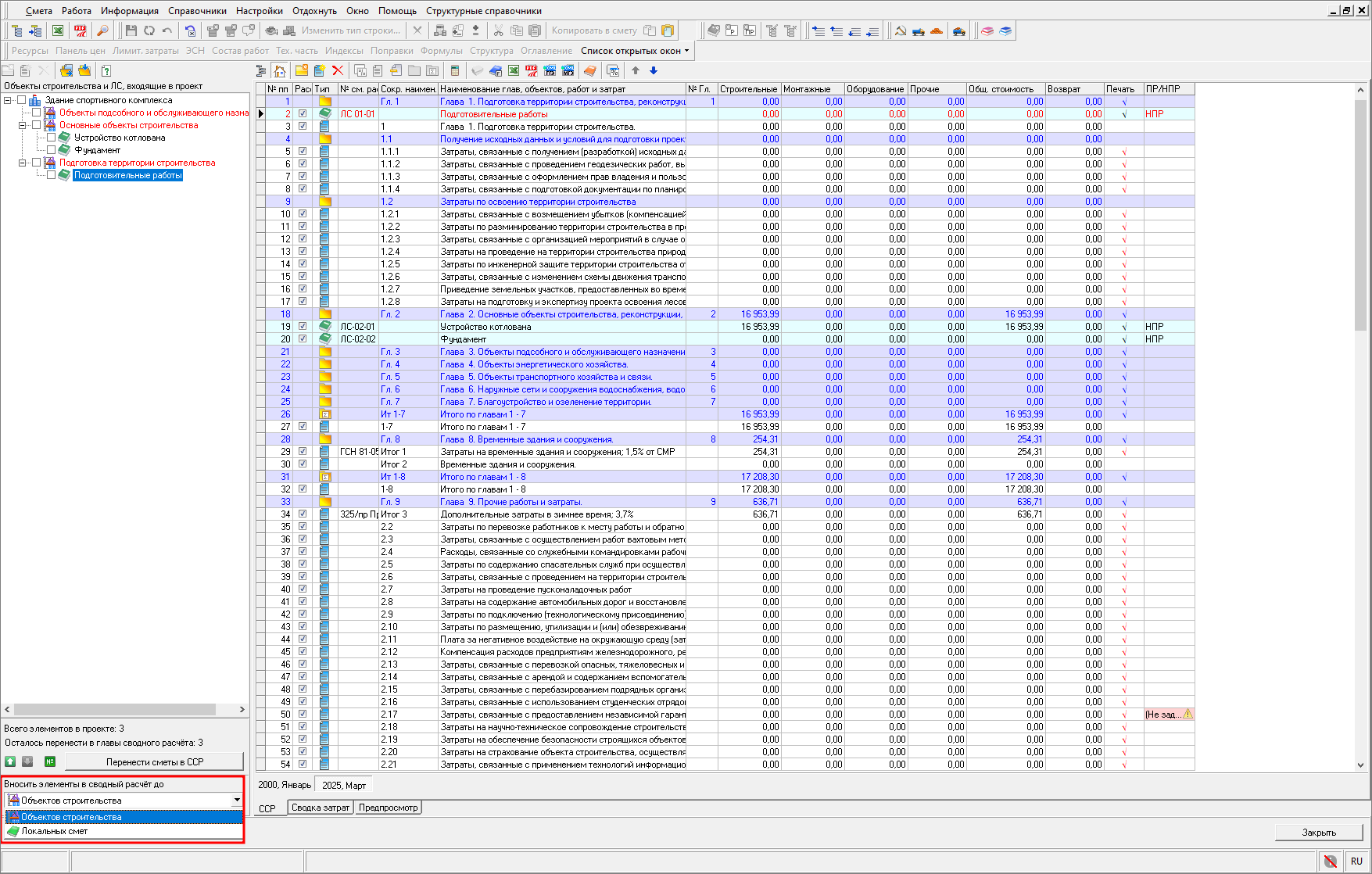Screen dimensions: 1372x874
Task: Check the Здание спортивного комплекса checkbox
Action: (22, 100)
